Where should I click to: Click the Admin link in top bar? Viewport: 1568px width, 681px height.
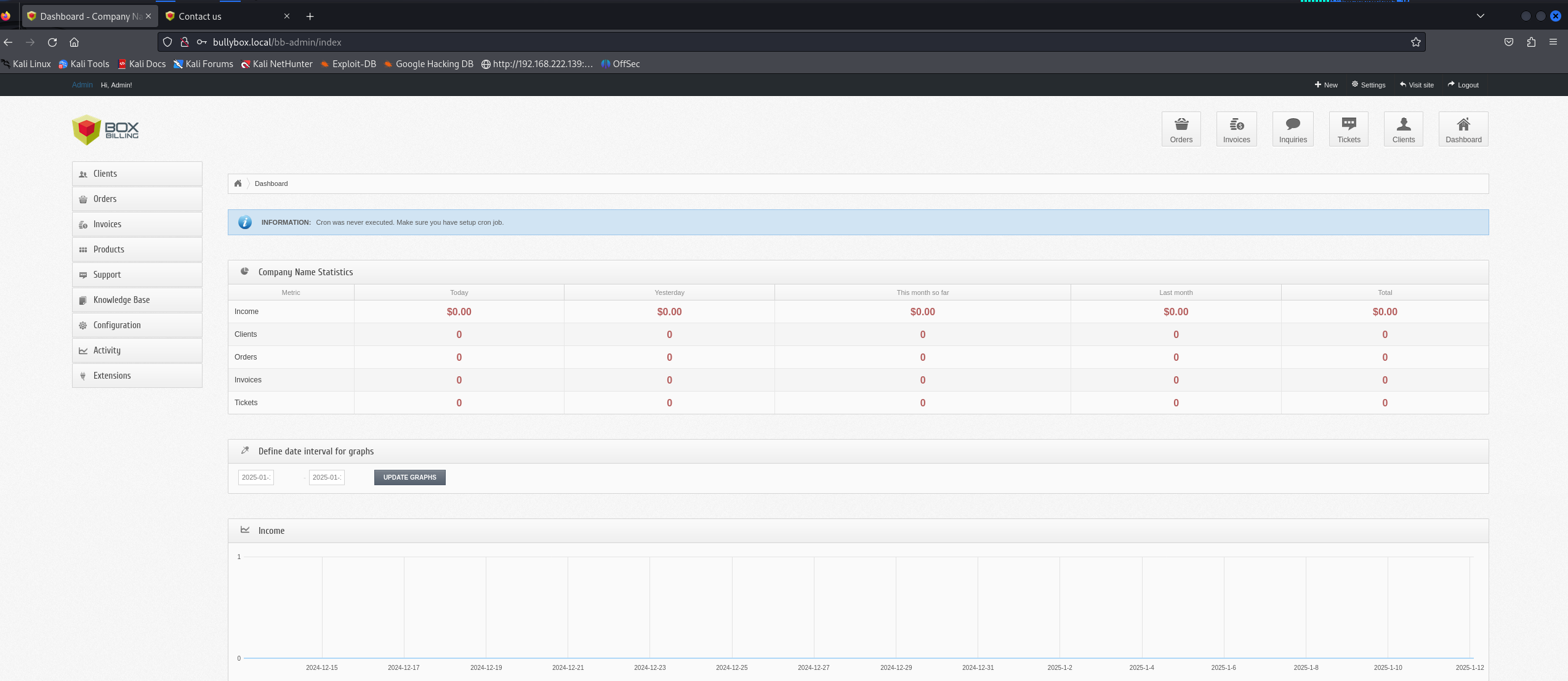82,85
